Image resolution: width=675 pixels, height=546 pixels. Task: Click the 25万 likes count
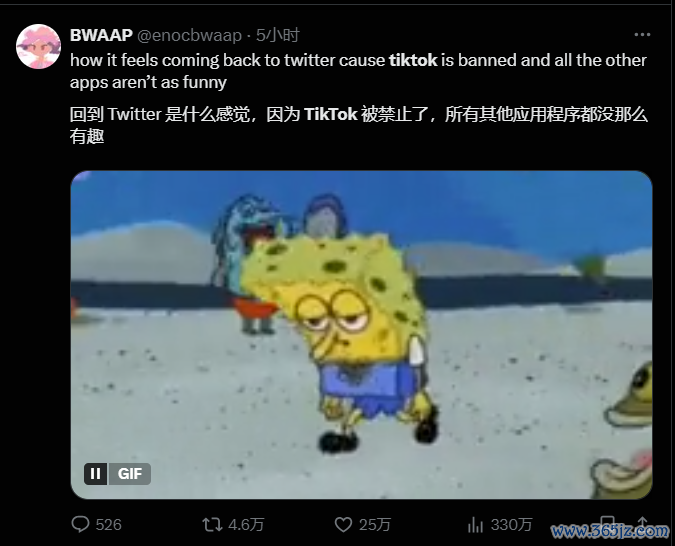[x=375, y=524]
